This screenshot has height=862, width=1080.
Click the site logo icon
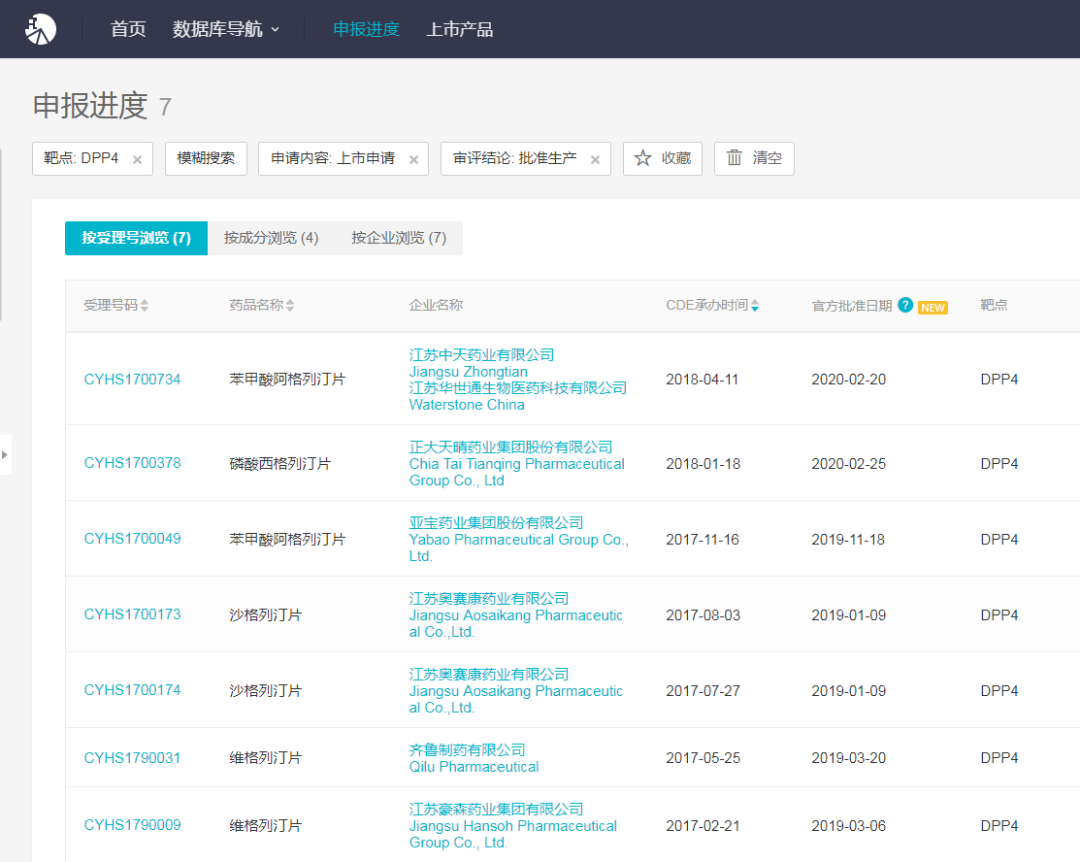(x=41, y=29)
